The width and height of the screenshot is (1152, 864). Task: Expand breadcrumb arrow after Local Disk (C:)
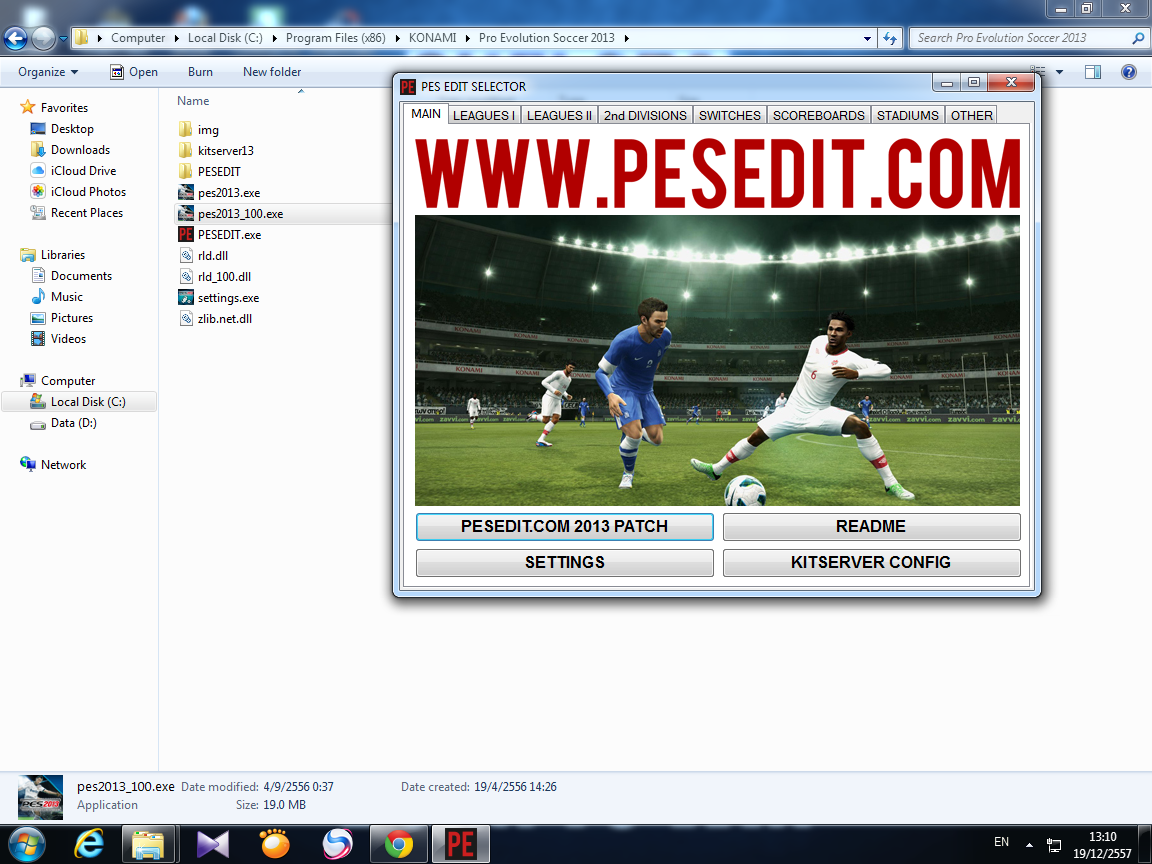coord(275,38)
